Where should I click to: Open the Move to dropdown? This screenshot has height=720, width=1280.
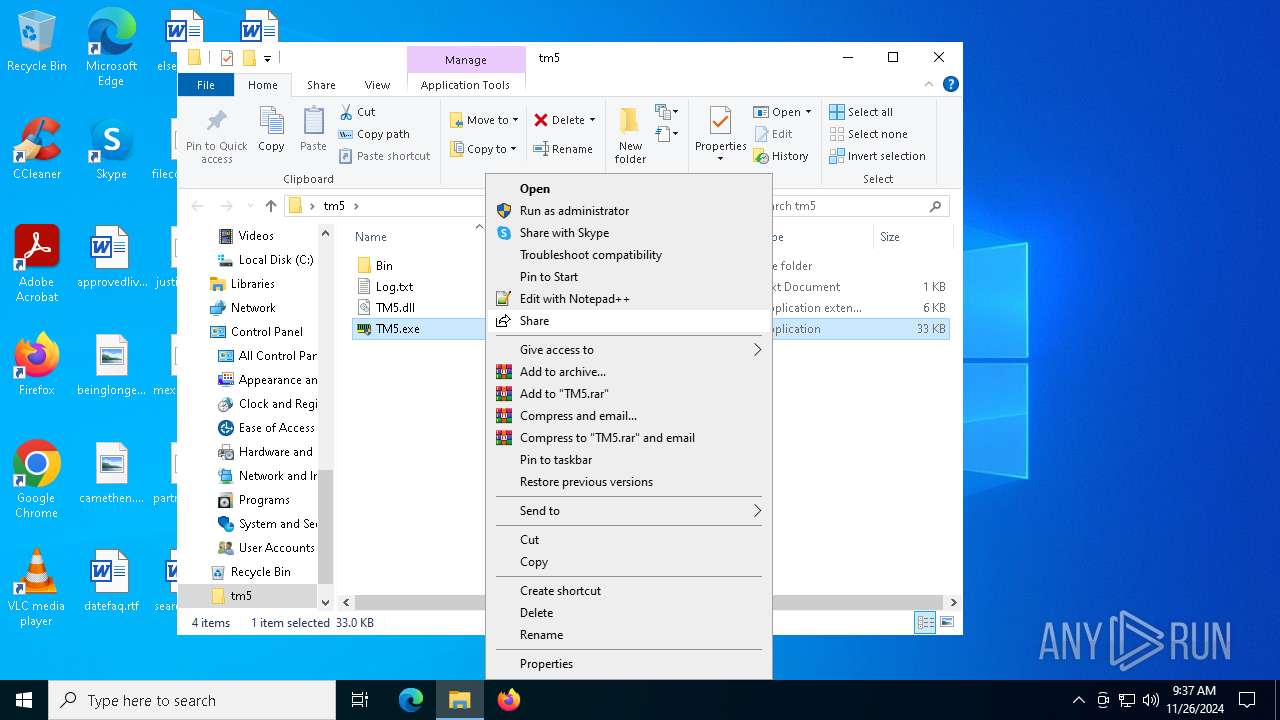pyautogui.click(x=485, y=120)
